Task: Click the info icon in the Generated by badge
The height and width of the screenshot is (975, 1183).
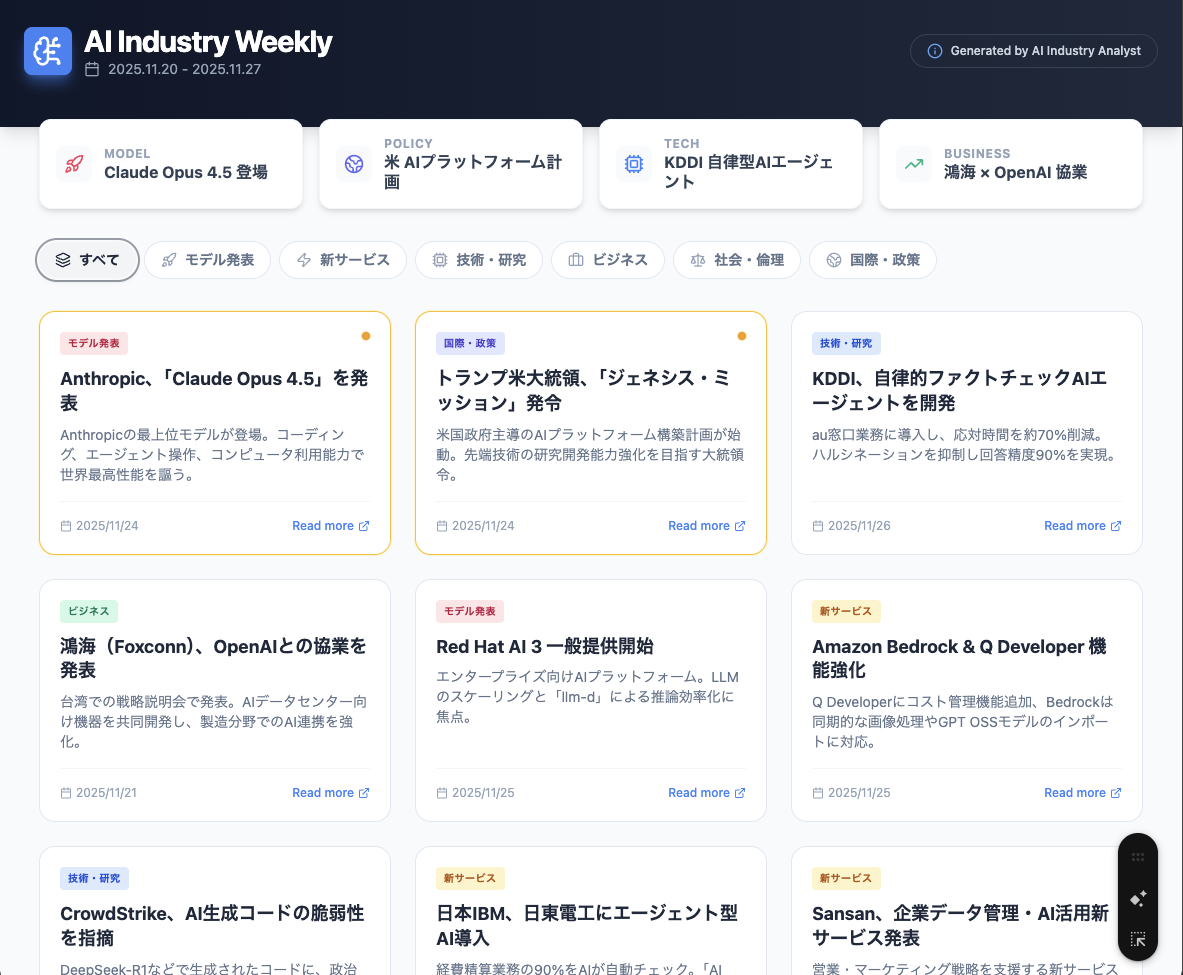Action: (934, 51)
